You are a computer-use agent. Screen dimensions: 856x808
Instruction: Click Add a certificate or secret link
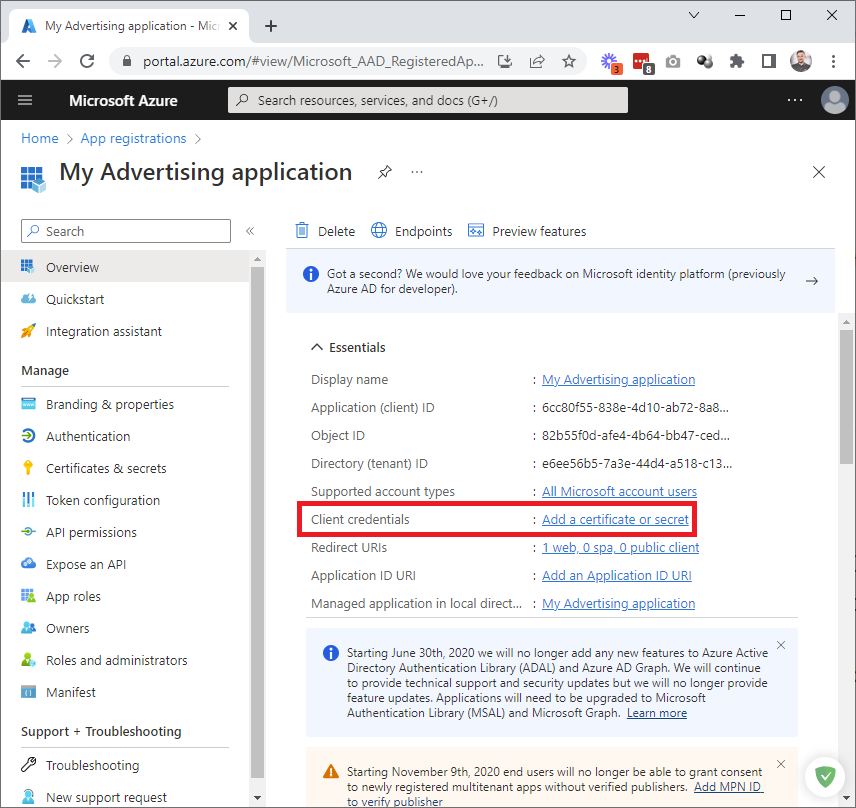[x=615, y=519]
